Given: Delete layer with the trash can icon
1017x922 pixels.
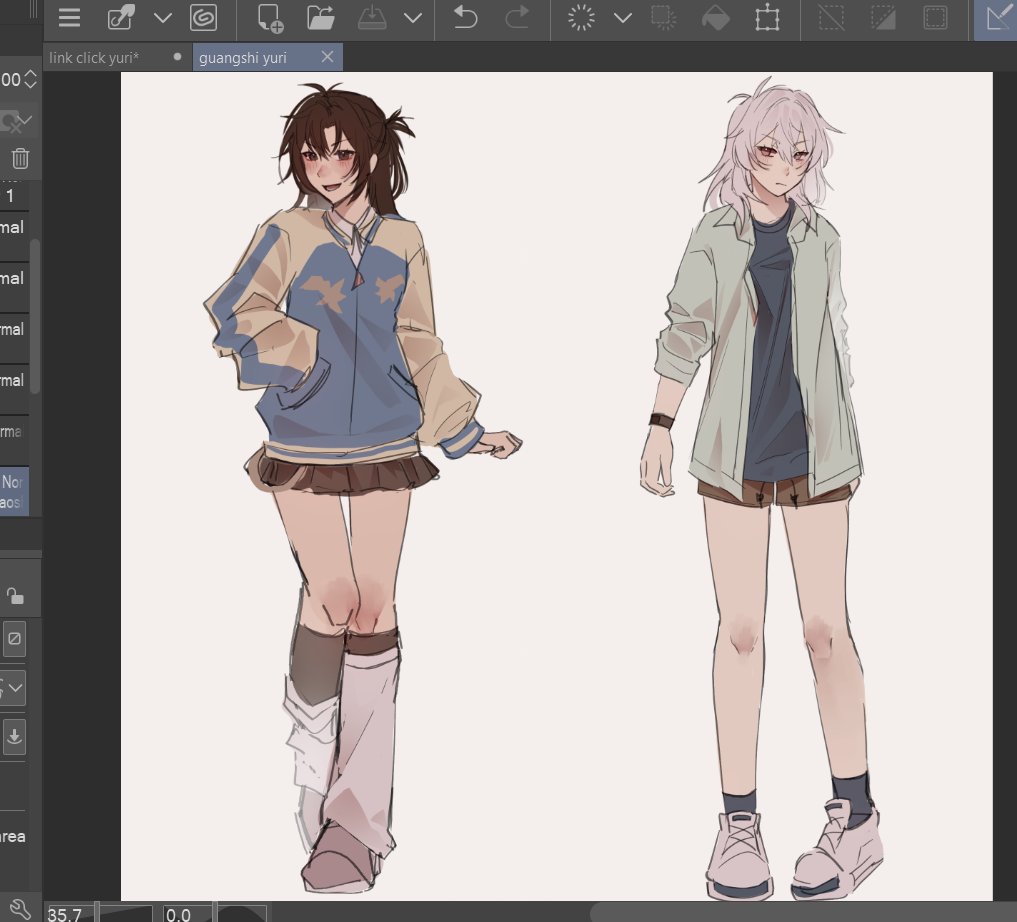Looking at the screenshot, I should pyautogui.click(x=20, y=158).
